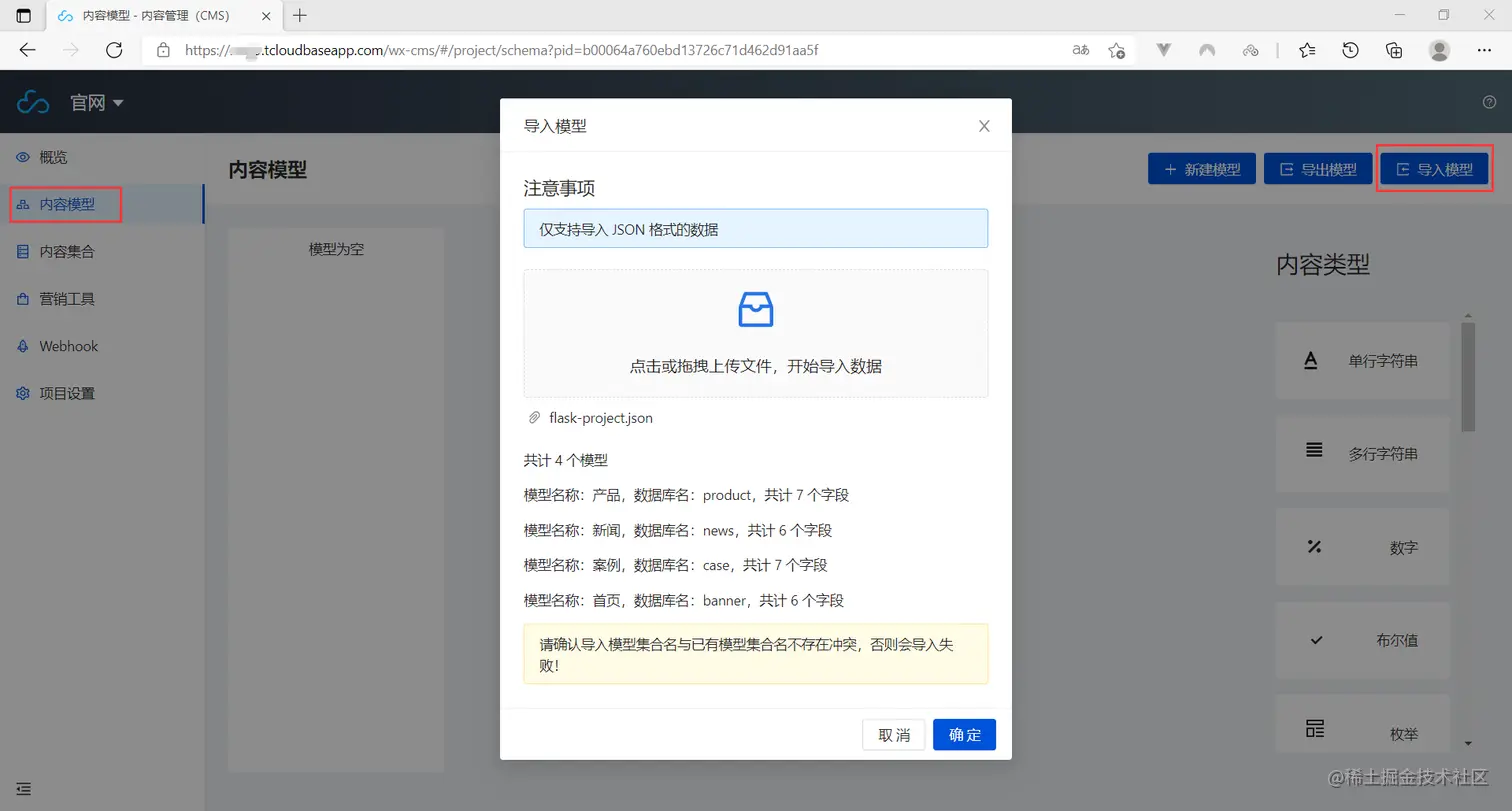
Task: Open the browser settings ellipsis menu
Action: tap(1483, 50)
